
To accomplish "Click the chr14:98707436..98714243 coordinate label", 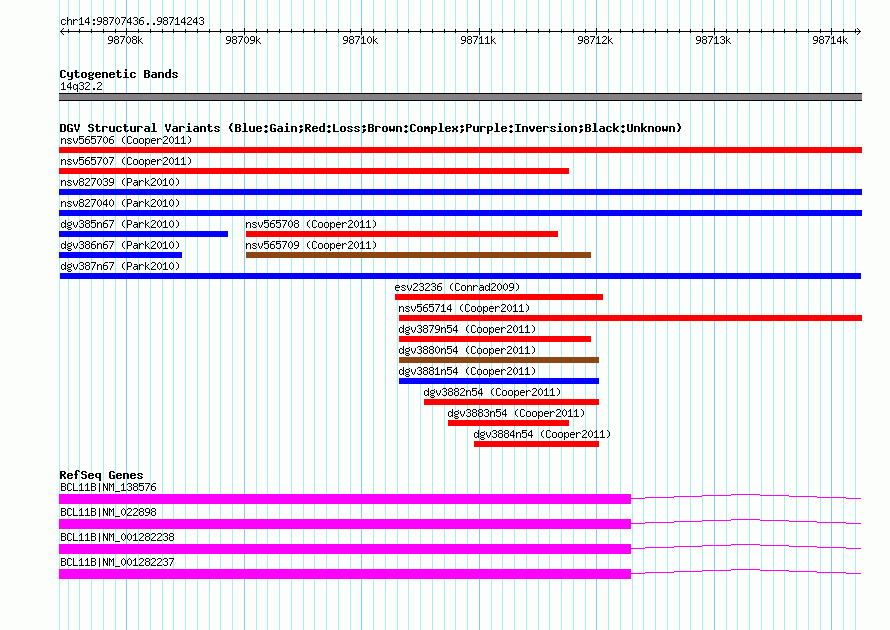I will pyautogui.click(x=132, y=21).
